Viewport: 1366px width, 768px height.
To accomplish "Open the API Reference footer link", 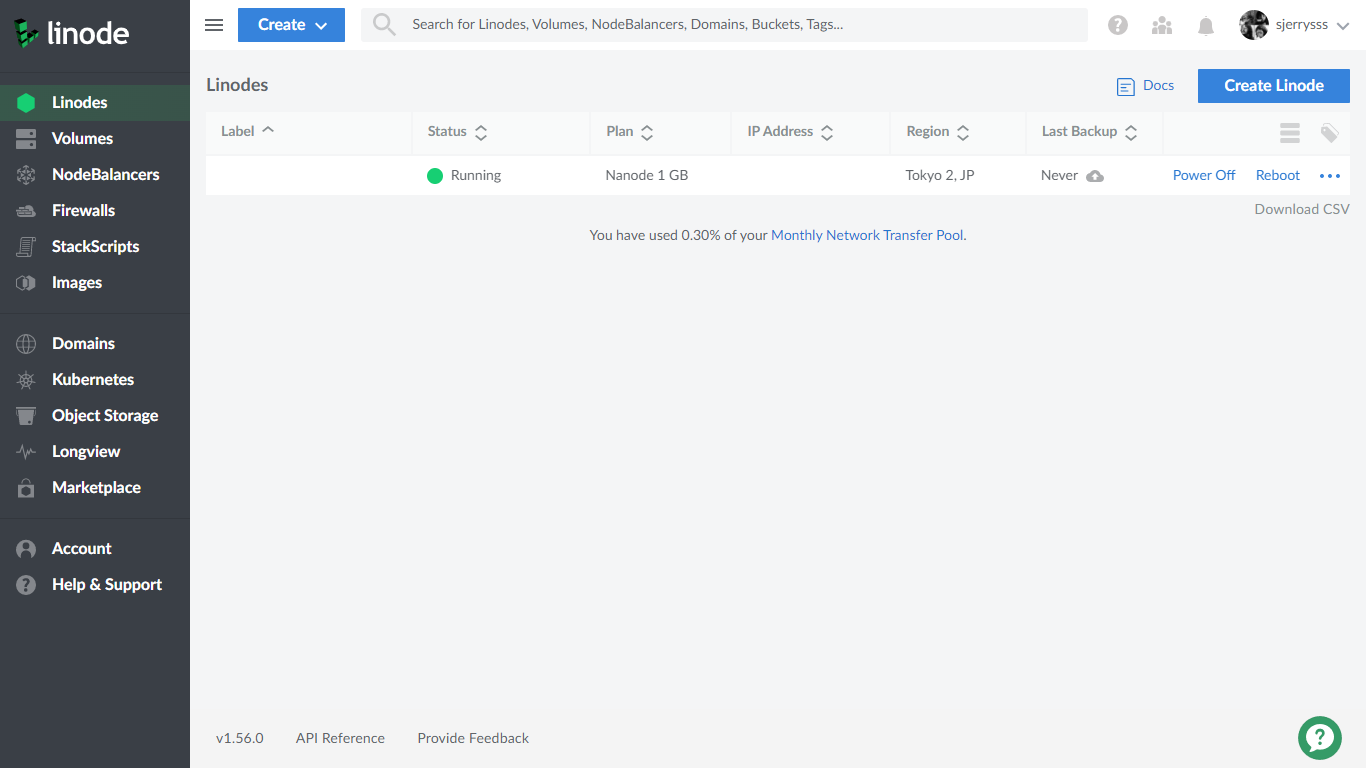I will (x=340, y=738).
